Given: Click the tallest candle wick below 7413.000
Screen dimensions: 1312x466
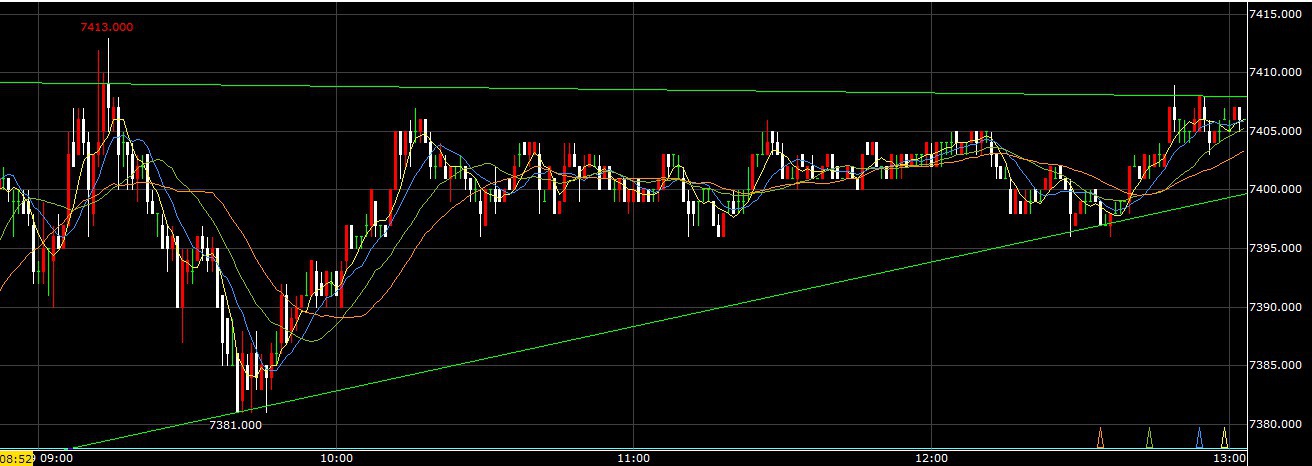Looking at the screenshot, I should 108,62.
